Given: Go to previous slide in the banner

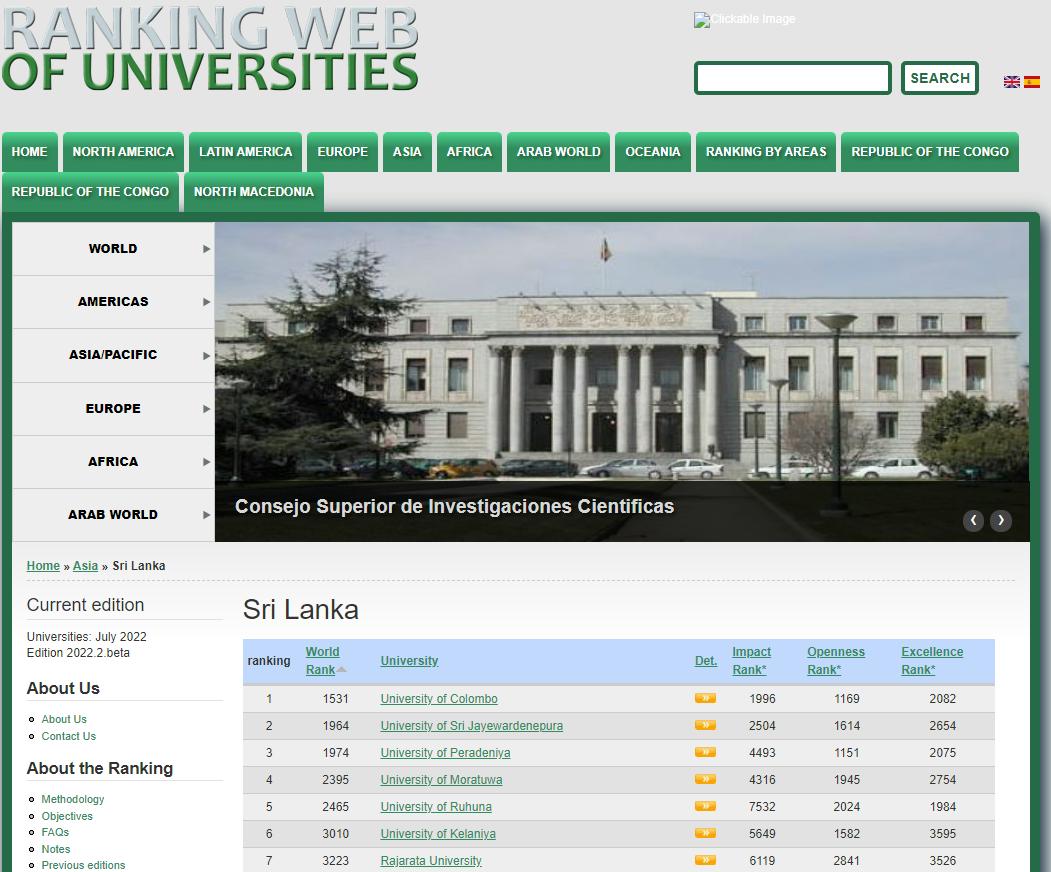Looking at the screenshot, I should 973,520.
